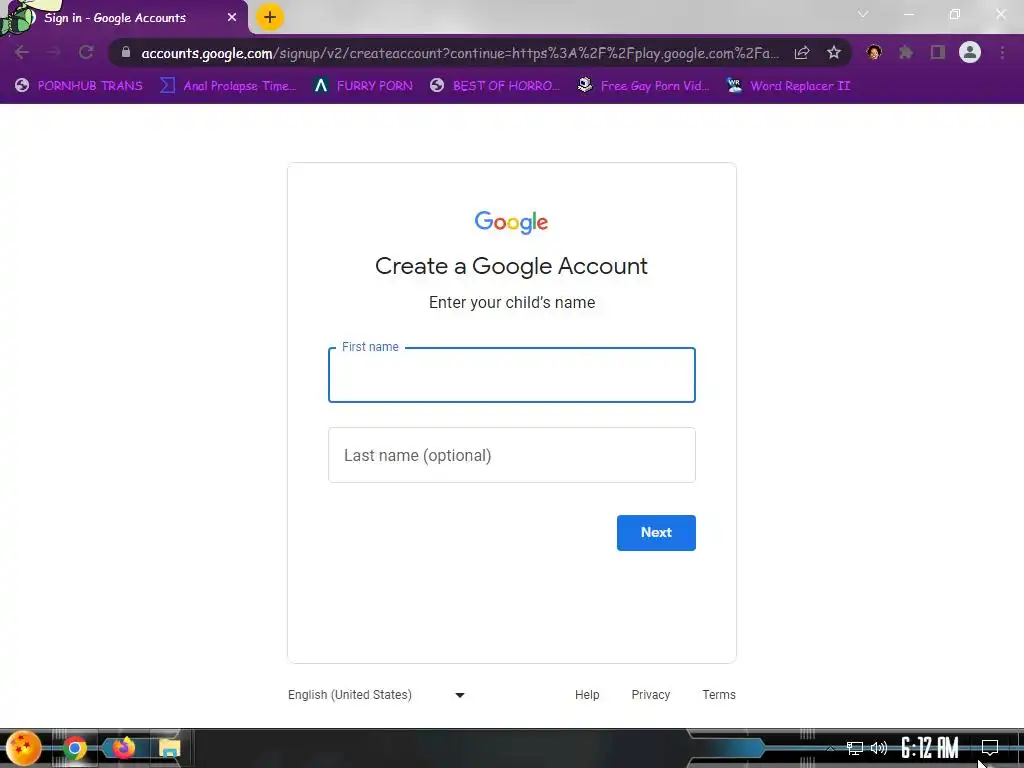This screenshot has height=768, width=1024.
Task: Open the Word Replacer II bookmark
Action: pyautogui.click(x=789, y=86)
